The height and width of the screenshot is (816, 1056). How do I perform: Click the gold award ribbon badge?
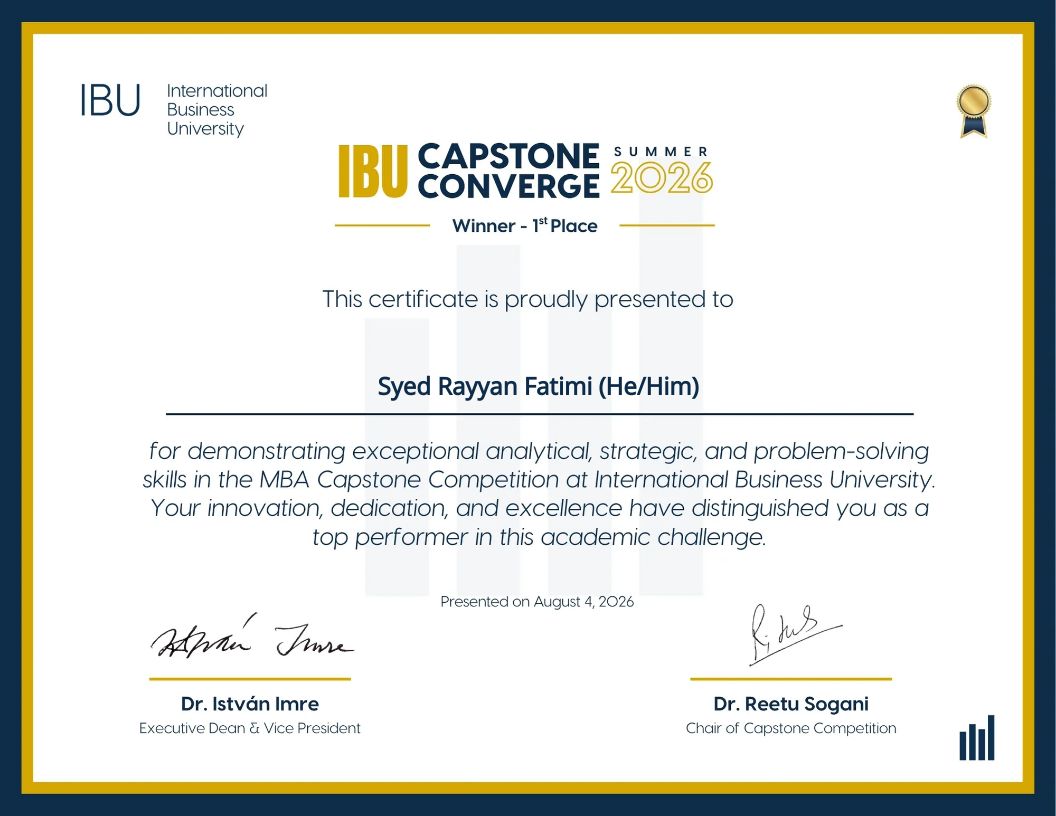coord(974,111)
